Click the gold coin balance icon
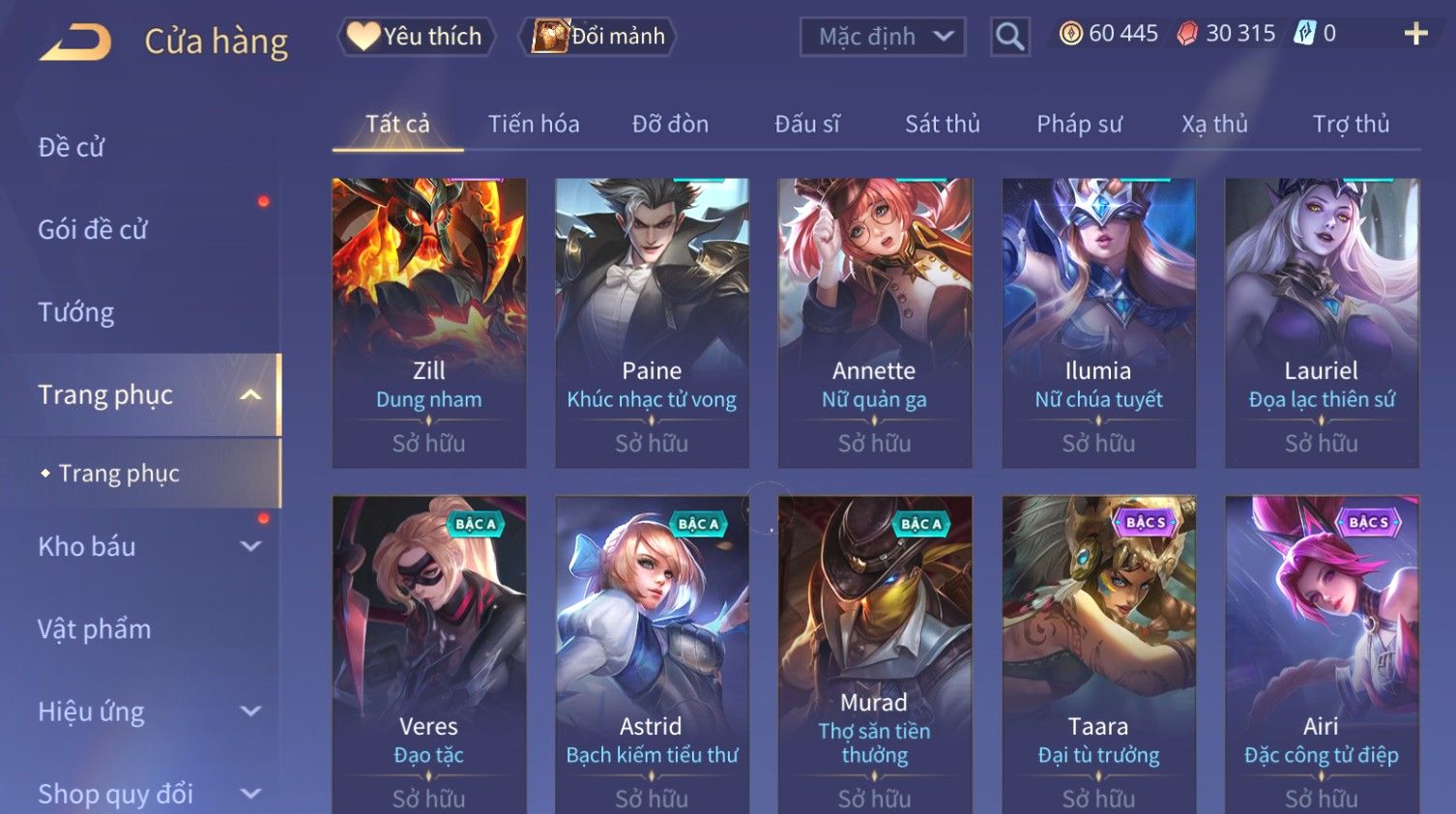1456x814 pixels. 1070,34
